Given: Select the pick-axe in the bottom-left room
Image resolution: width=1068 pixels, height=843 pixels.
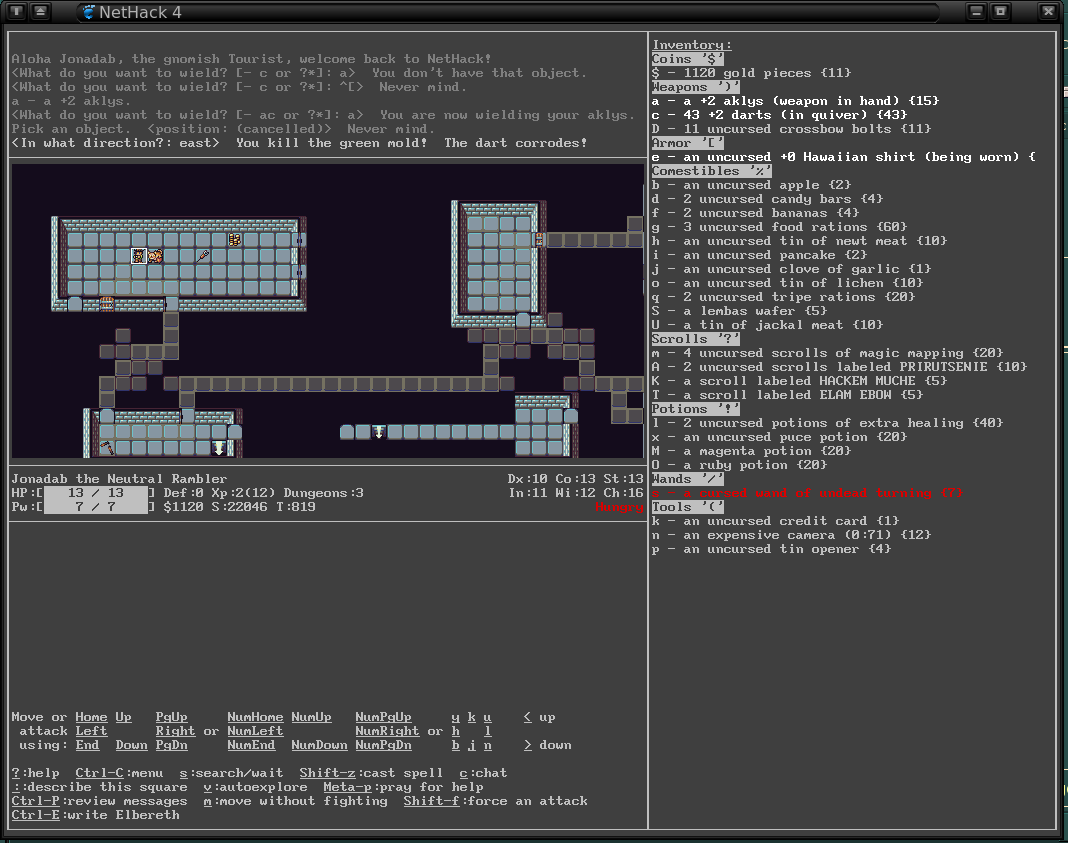Looking at the screenshot, I should coord(107,448).
